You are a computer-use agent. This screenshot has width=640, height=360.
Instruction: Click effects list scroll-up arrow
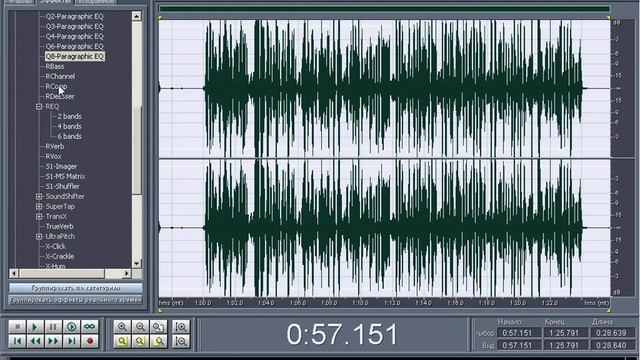pyautogui.click(x=136, y=16)
